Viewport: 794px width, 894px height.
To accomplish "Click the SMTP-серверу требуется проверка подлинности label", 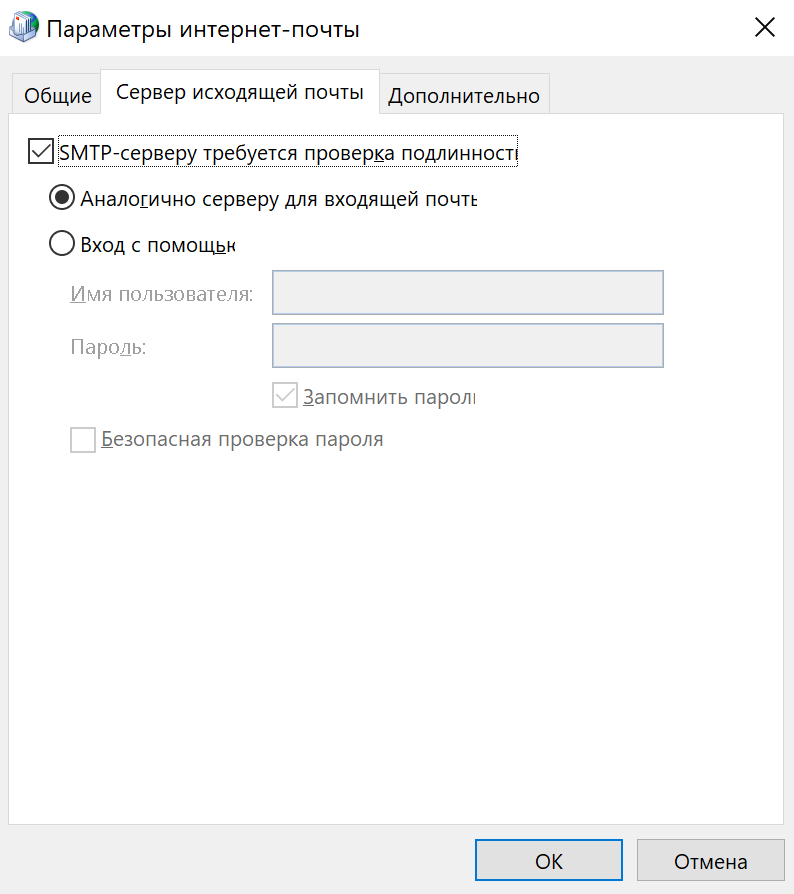I will click(288, 152).
